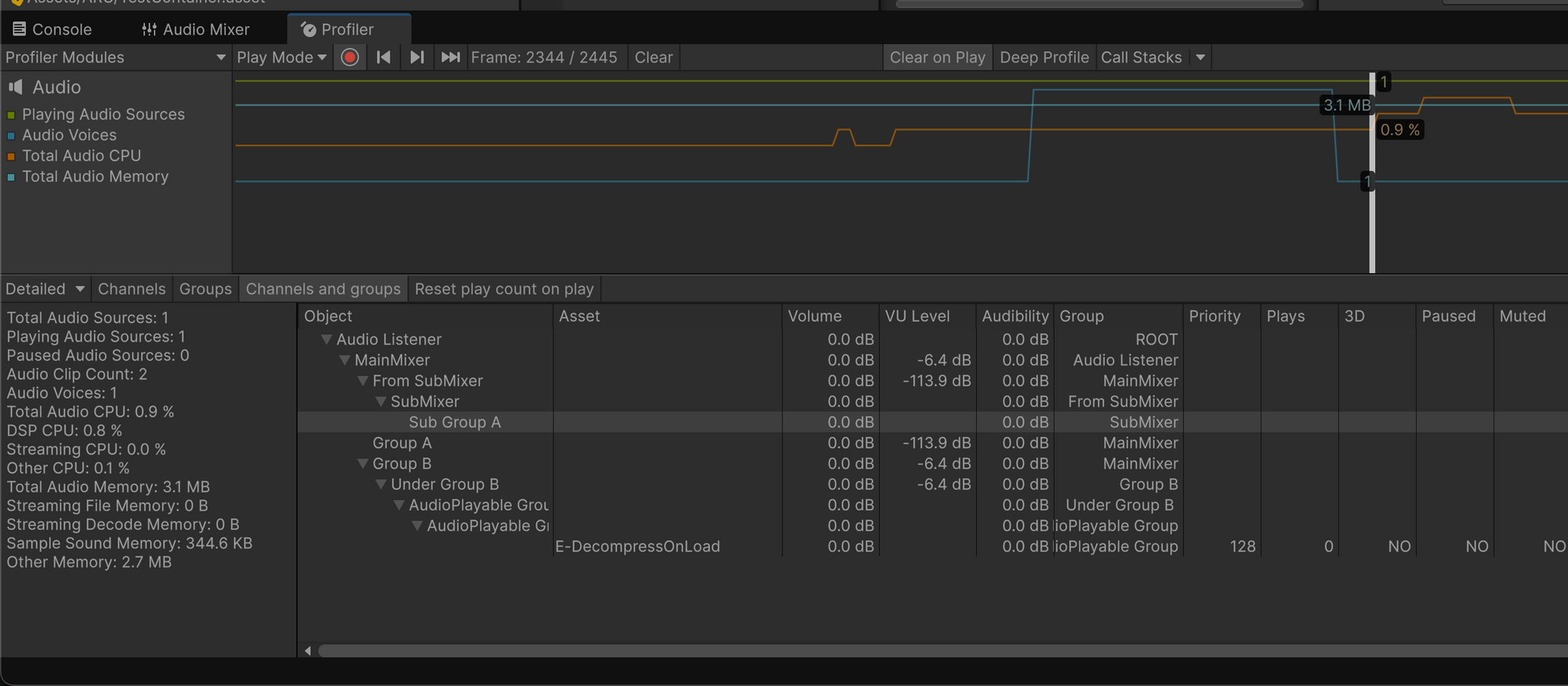Collapse the MainMixer tree node

(x=344, y=361)
